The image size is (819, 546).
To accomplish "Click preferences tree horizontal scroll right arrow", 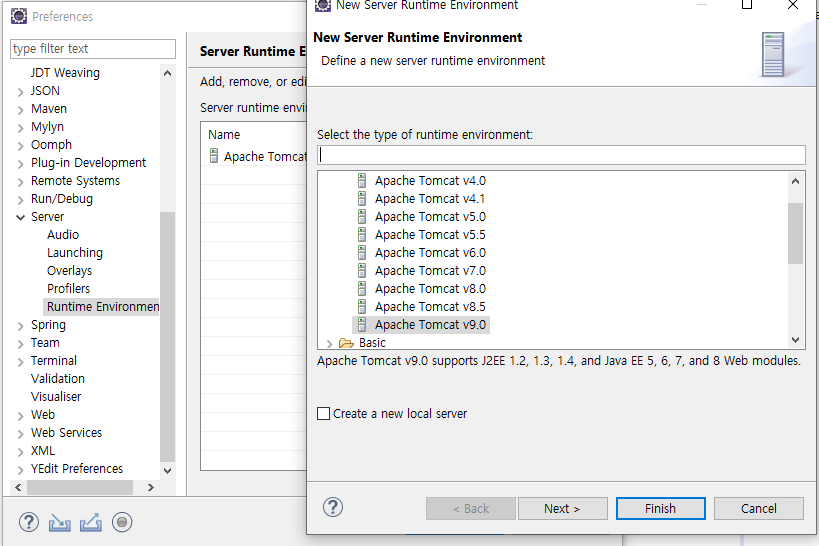I will click(151, 487).
